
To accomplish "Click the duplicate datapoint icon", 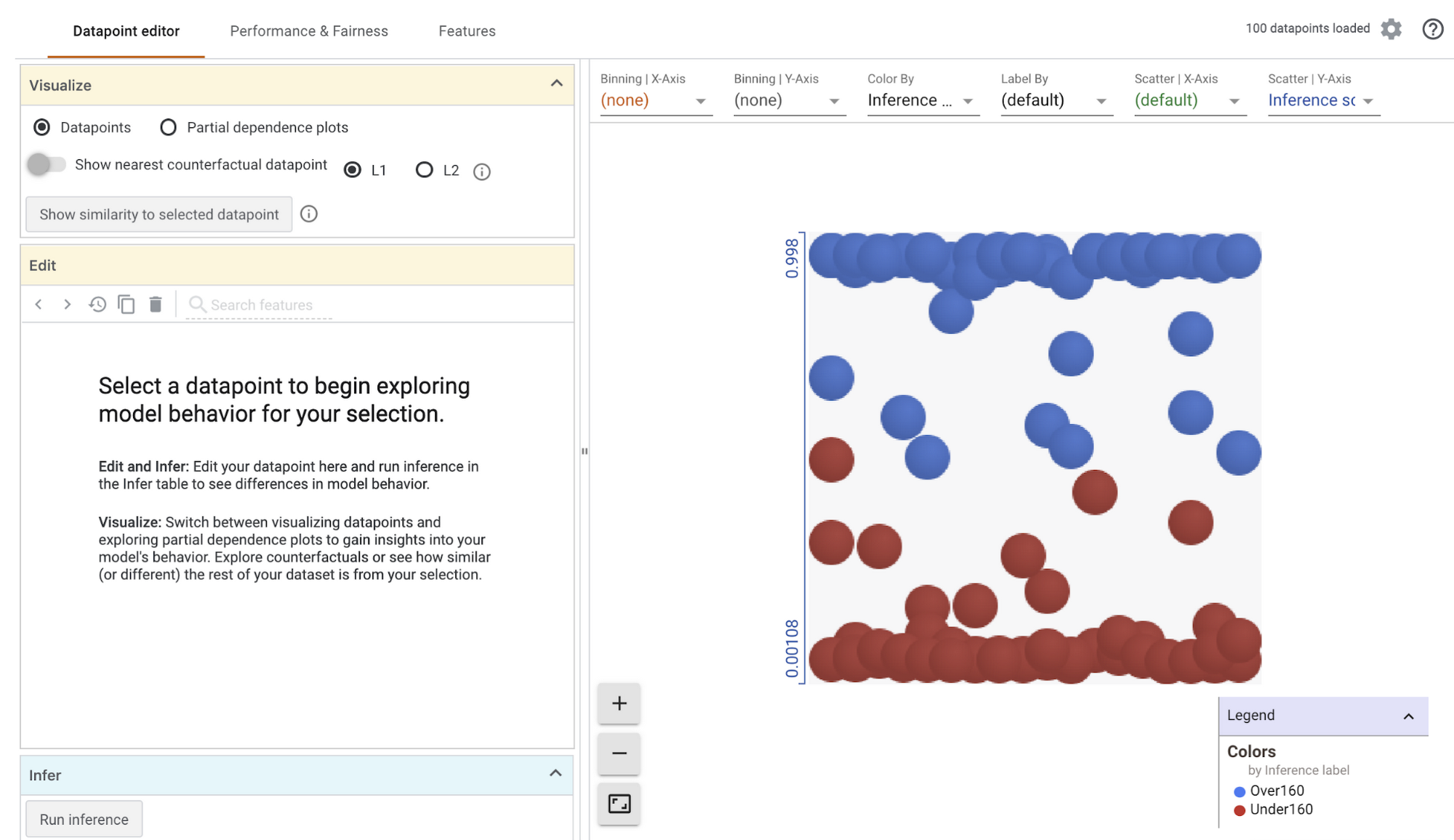I will 127,304.
